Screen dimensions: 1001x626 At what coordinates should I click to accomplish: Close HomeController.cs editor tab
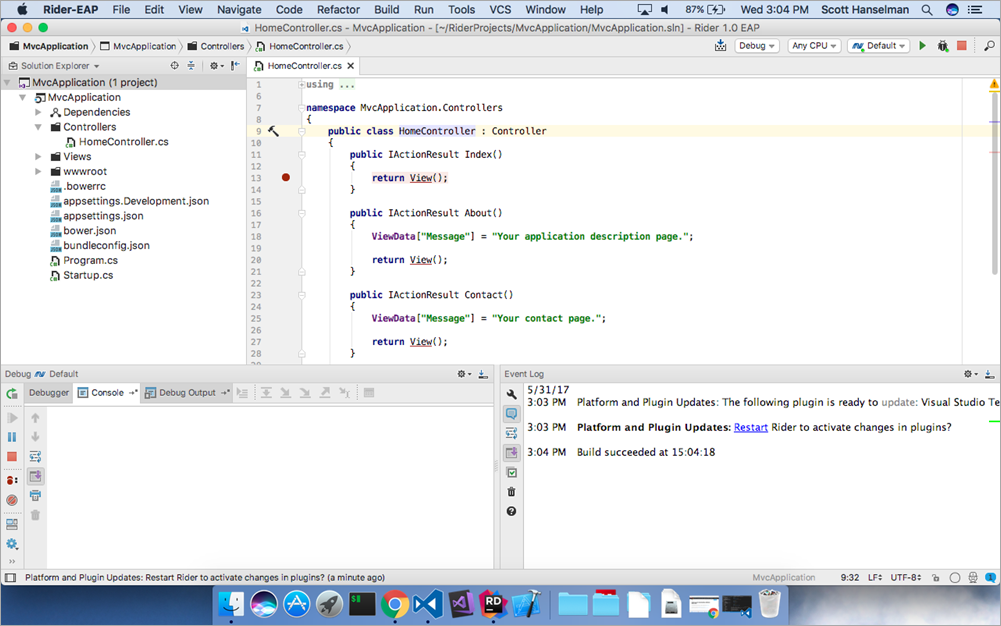(350, 66)
